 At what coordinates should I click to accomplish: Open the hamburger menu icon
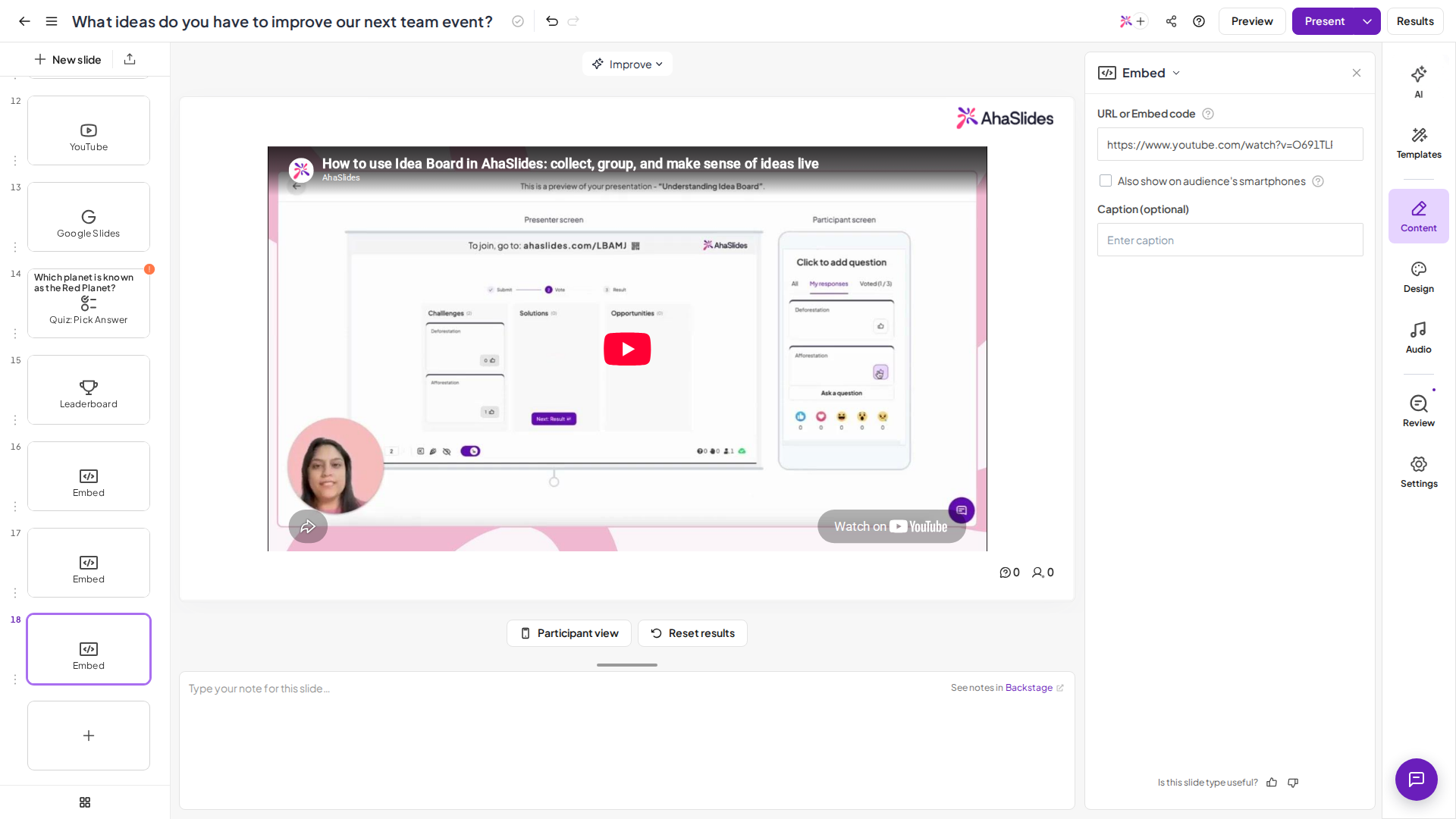[52, 21]
